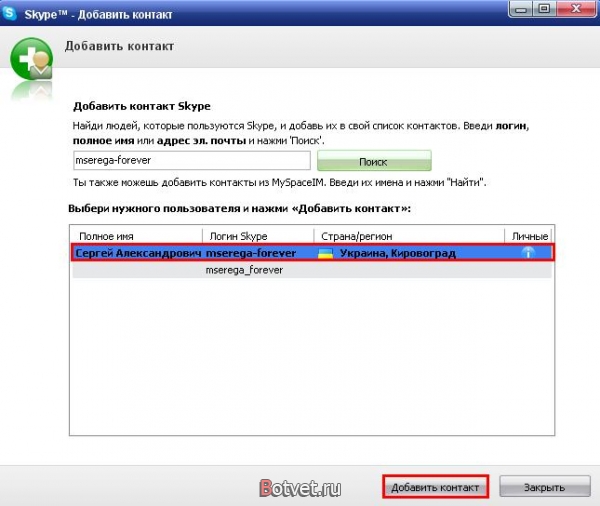Screen dimensions: 600x506
Task: Click the green add-contact icon
Action: pos(31,59)
